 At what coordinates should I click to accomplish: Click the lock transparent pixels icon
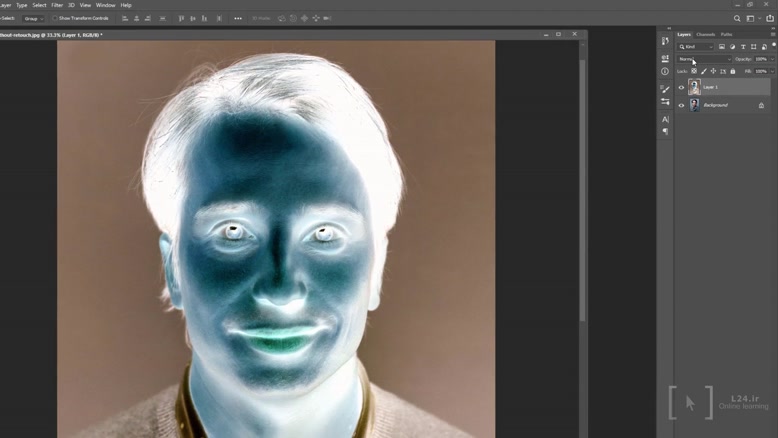(x=694, y=71)
